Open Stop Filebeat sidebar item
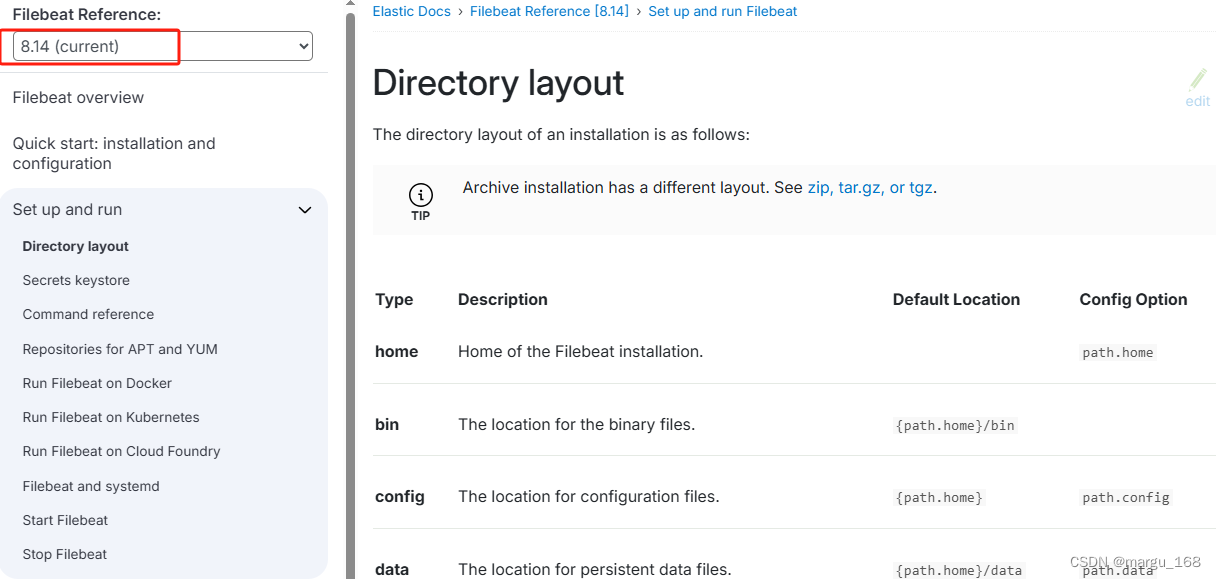The image size is (1216, 579). tap(65, 554)
